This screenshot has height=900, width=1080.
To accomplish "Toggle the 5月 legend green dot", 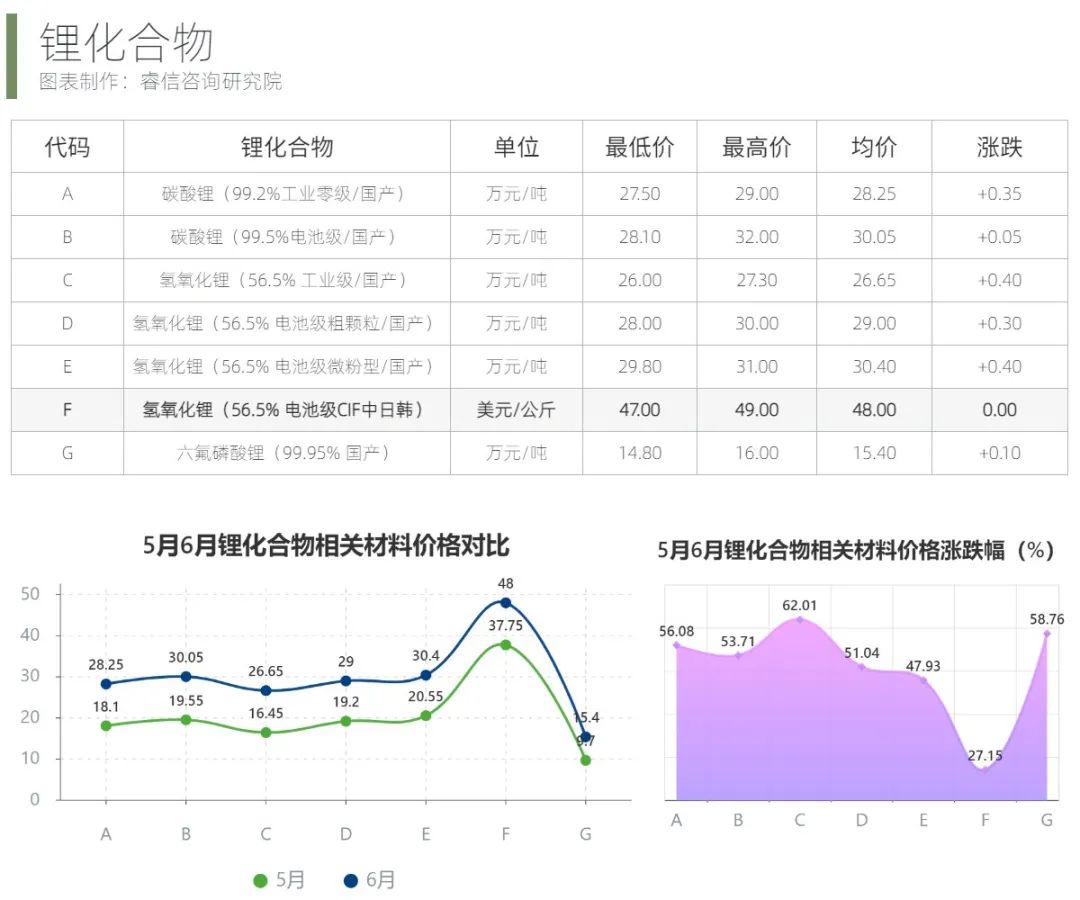I will pos(261,880).
